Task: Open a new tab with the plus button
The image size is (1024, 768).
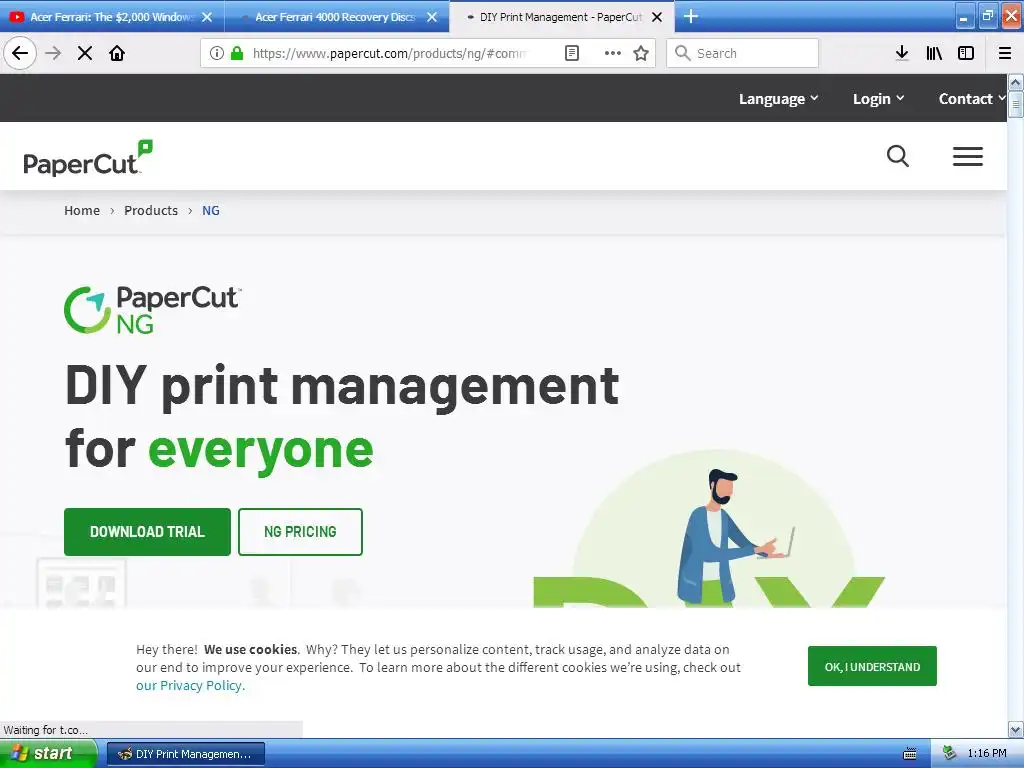Action: pos(691,16)
